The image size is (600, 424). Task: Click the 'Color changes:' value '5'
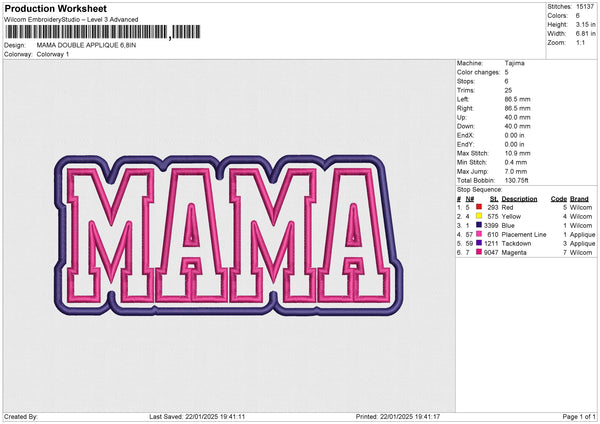click(506, 72)
